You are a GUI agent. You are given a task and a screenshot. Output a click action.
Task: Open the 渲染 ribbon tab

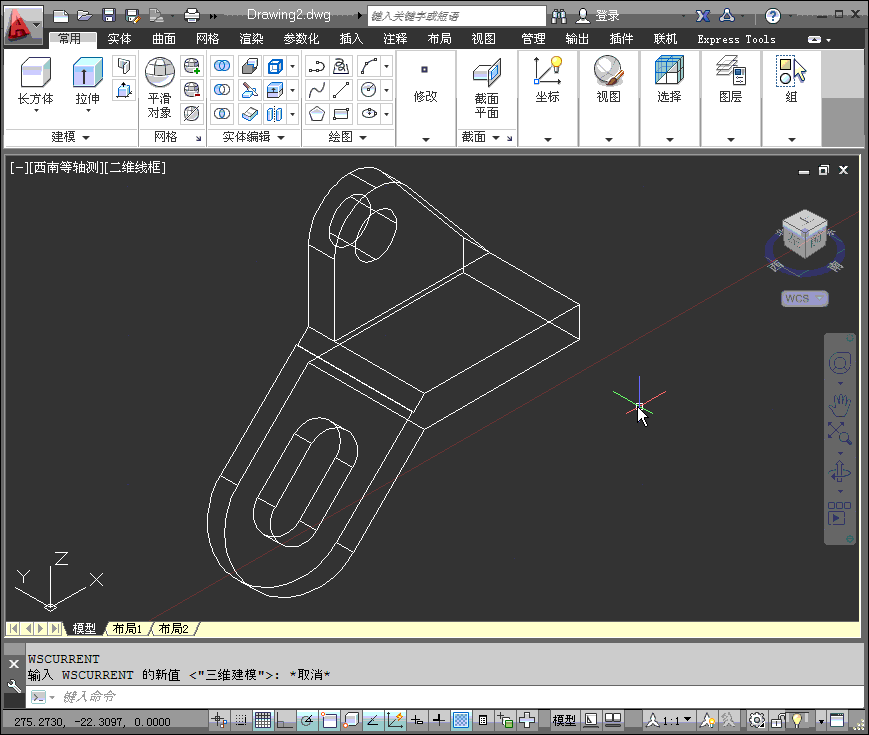(251, 39)
